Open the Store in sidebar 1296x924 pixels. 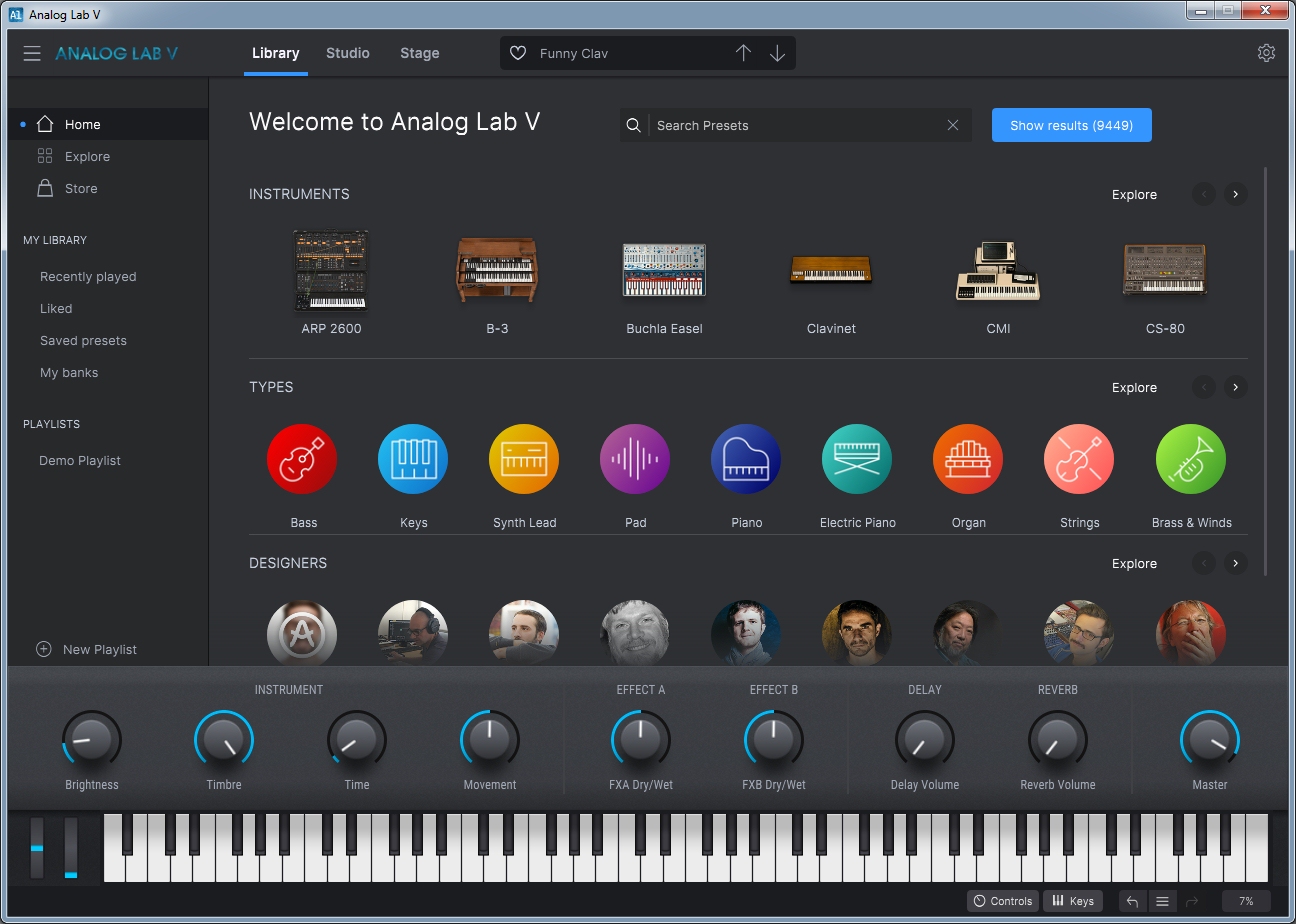80,189
